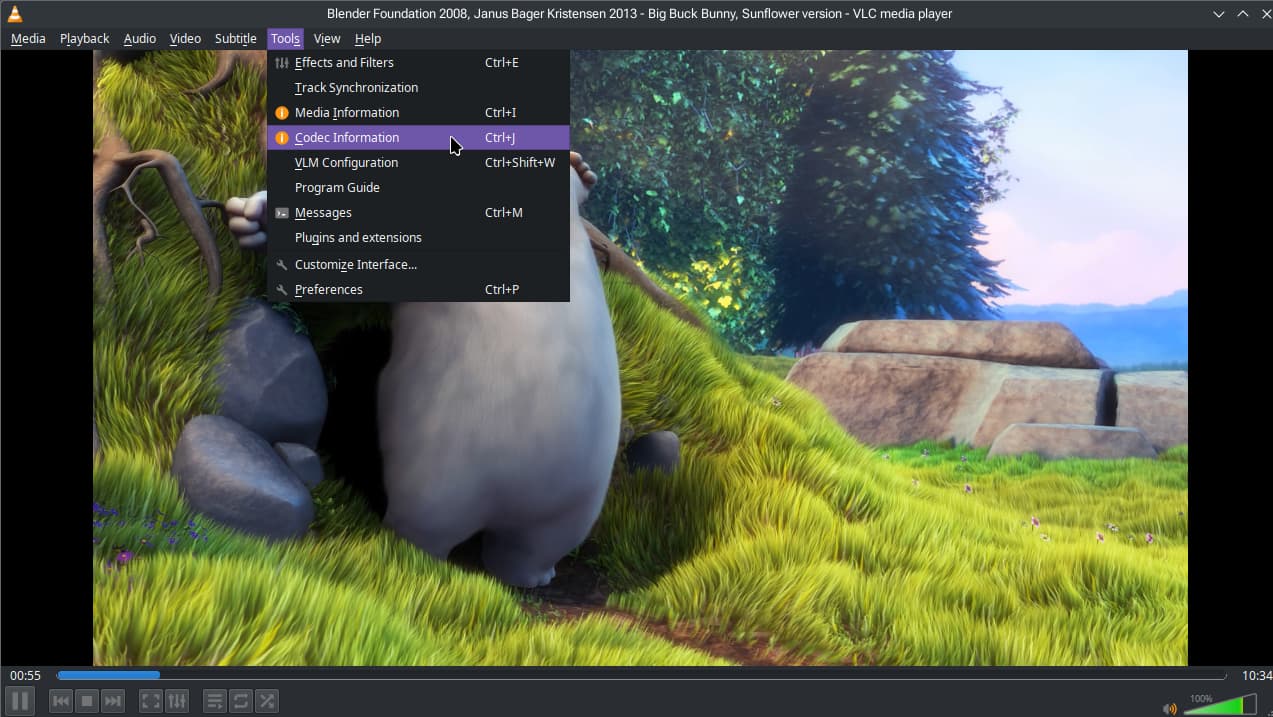
Task: Stop playback with the stop button
Action: point(87,701)
